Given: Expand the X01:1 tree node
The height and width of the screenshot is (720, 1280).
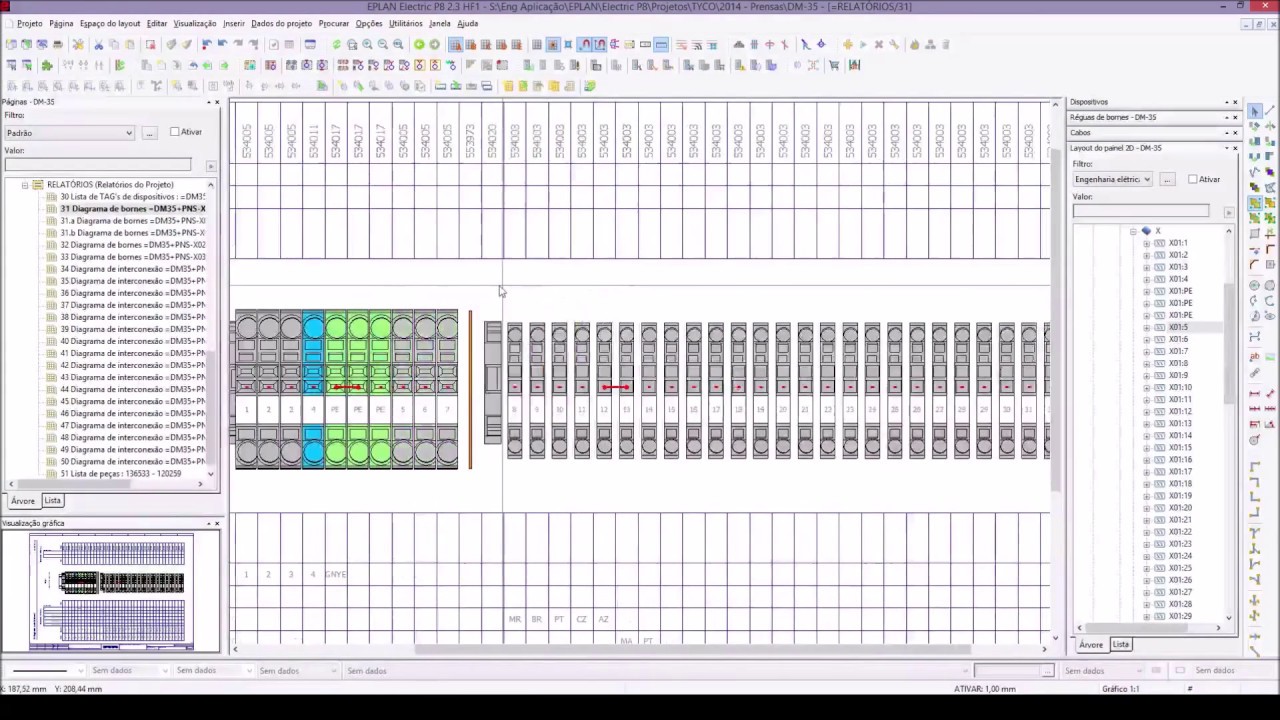Looking at the screenshot, I should (x=1147, y=243).
